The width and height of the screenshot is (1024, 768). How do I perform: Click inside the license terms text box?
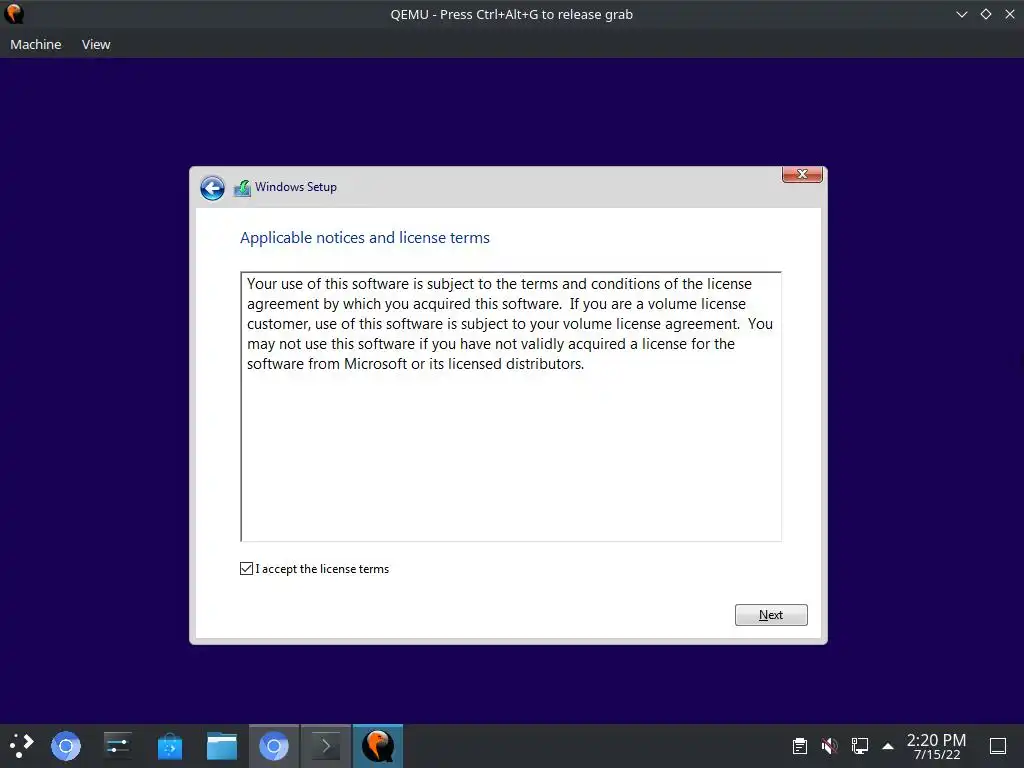(x=511, y=406)
